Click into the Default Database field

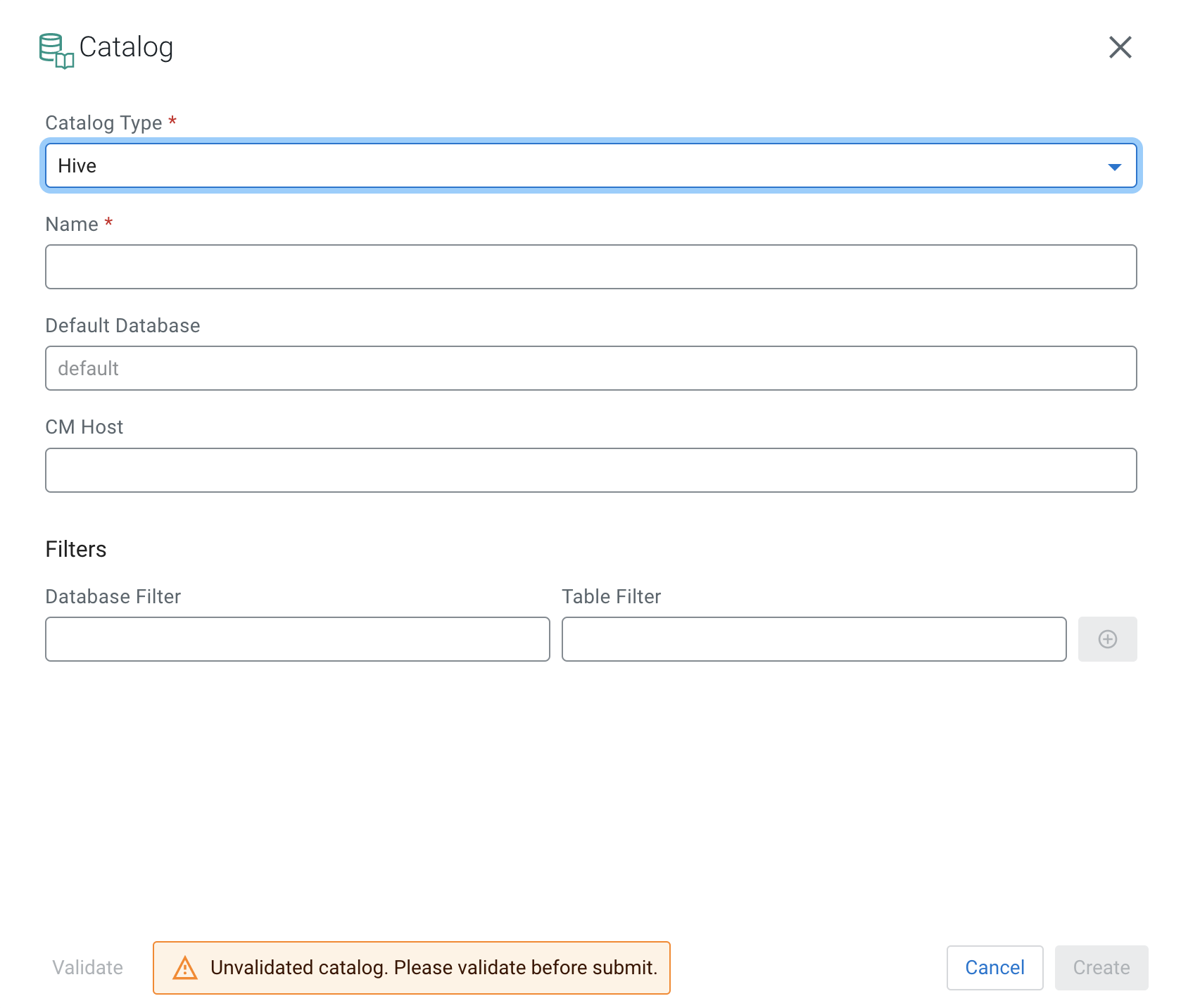pos(590,368)
